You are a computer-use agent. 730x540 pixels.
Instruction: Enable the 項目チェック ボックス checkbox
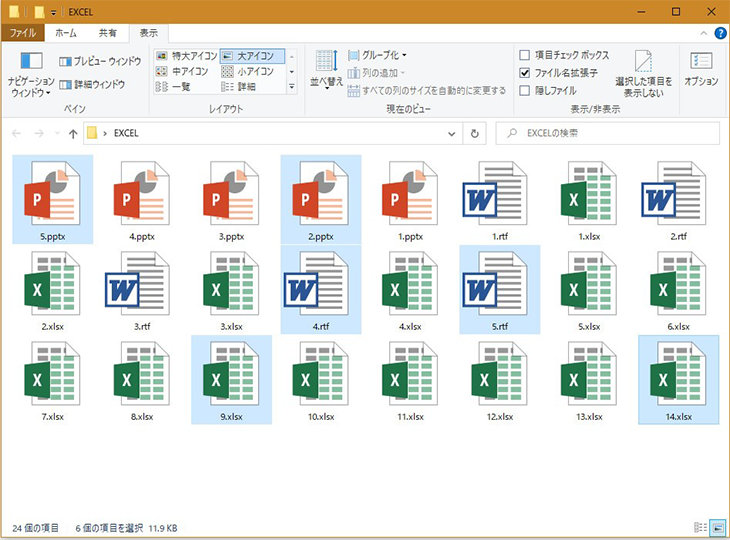[x=524, y=55]
